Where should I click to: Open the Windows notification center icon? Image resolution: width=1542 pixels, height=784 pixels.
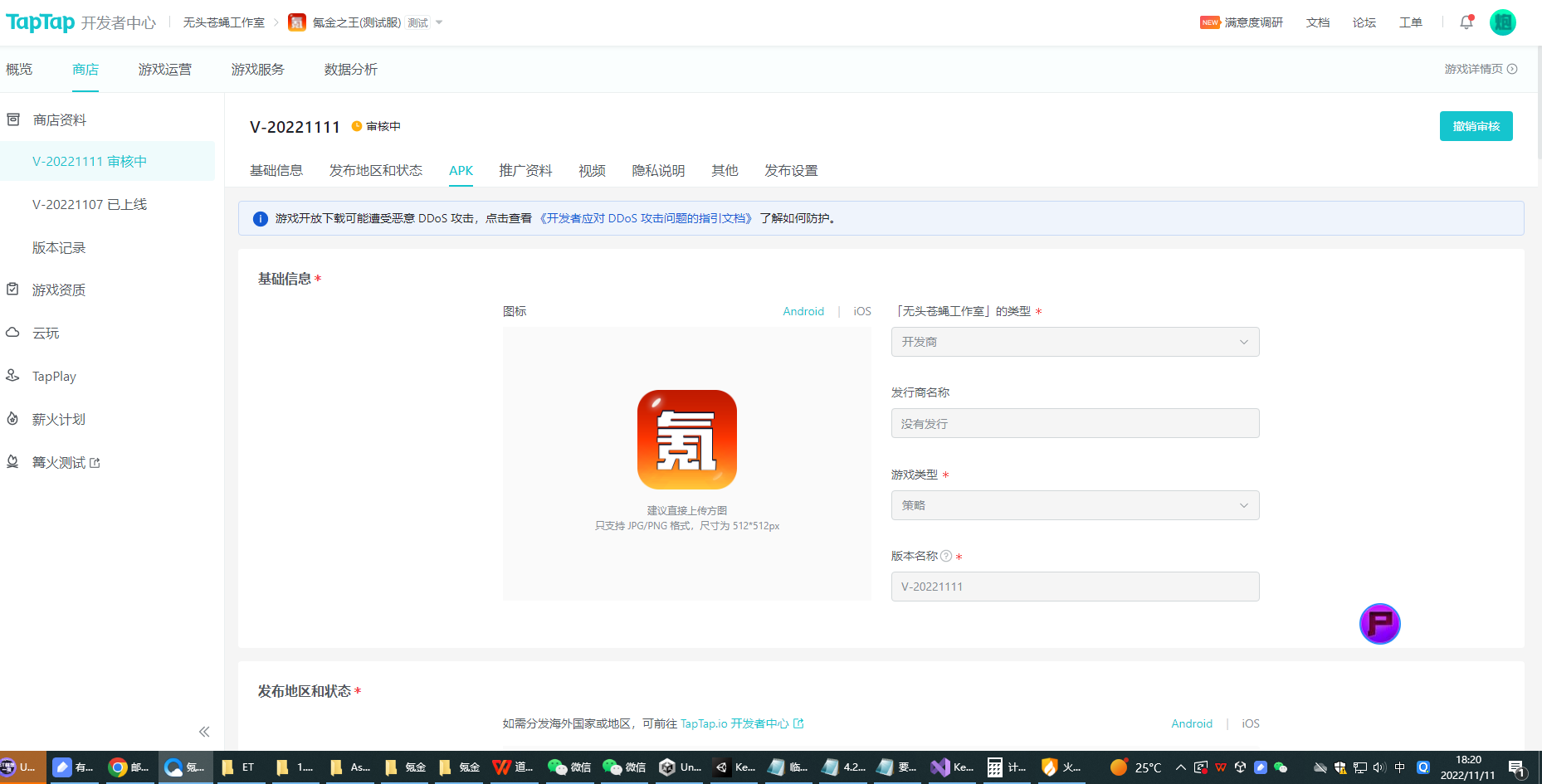(x=1516, y=768)
